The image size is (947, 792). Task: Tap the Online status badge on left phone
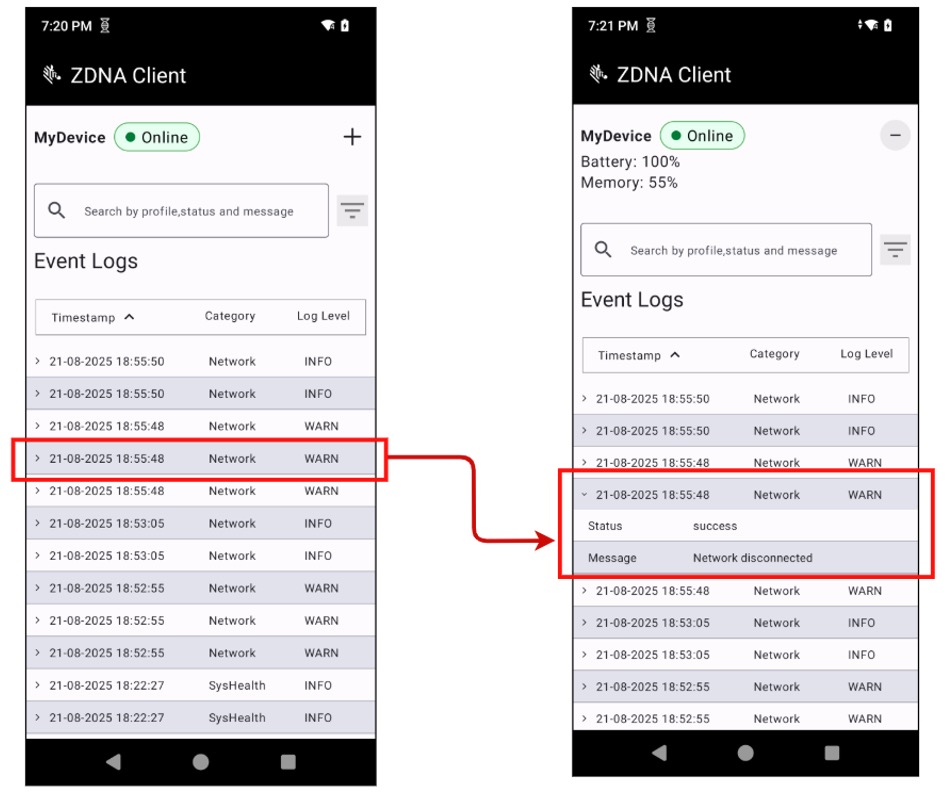pos(157,138)
